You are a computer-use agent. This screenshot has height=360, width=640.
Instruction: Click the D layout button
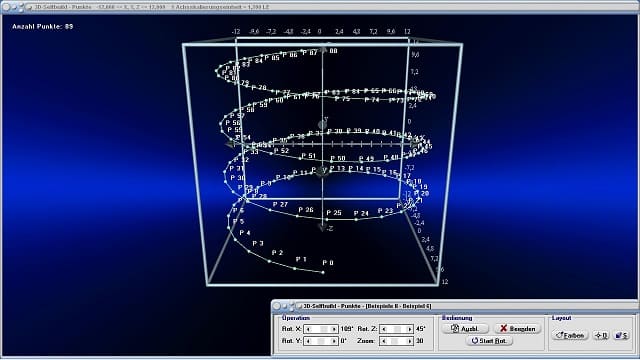point(601,335)
